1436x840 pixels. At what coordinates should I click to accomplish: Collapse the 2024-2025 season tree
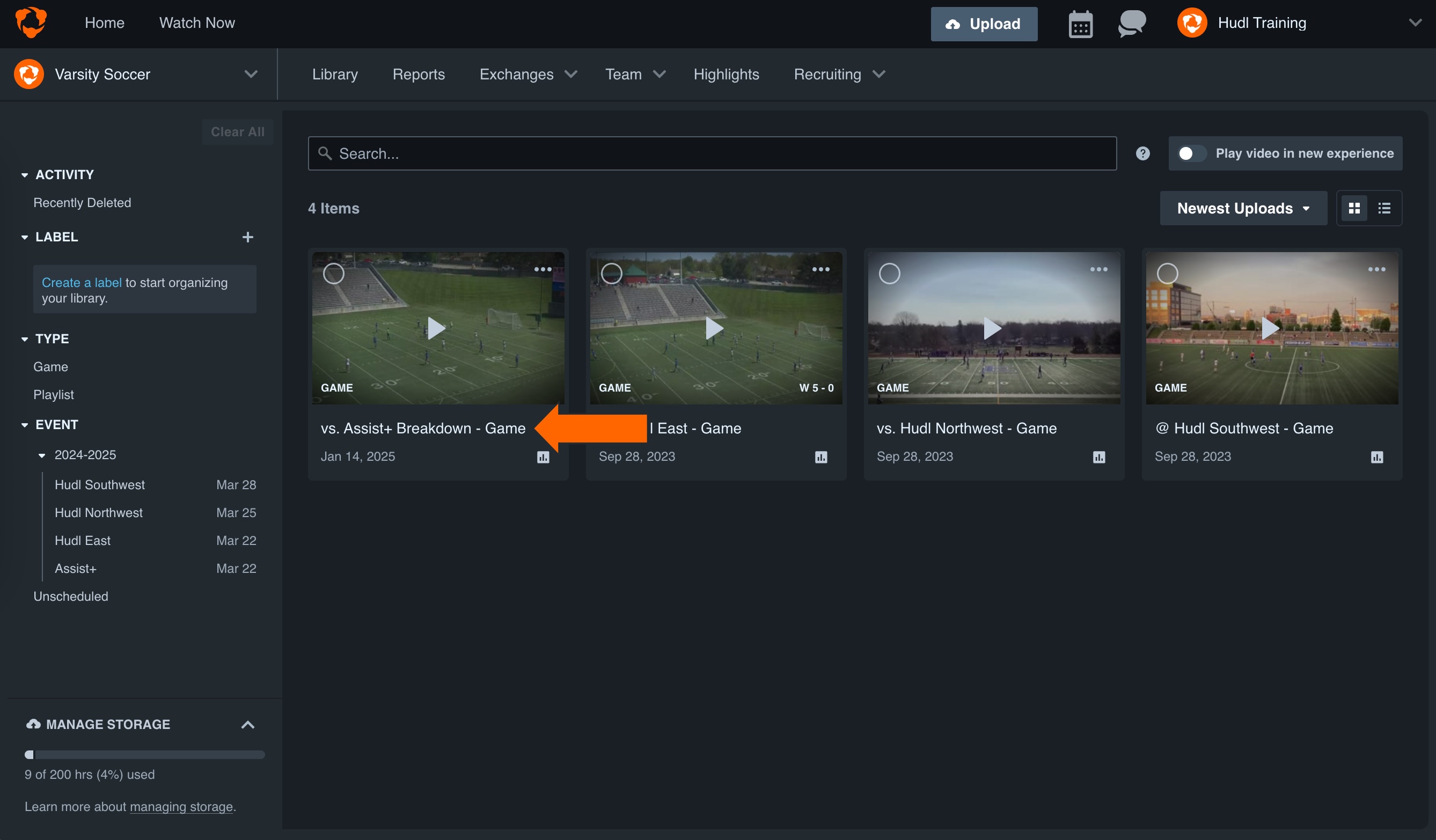(42, 455)
